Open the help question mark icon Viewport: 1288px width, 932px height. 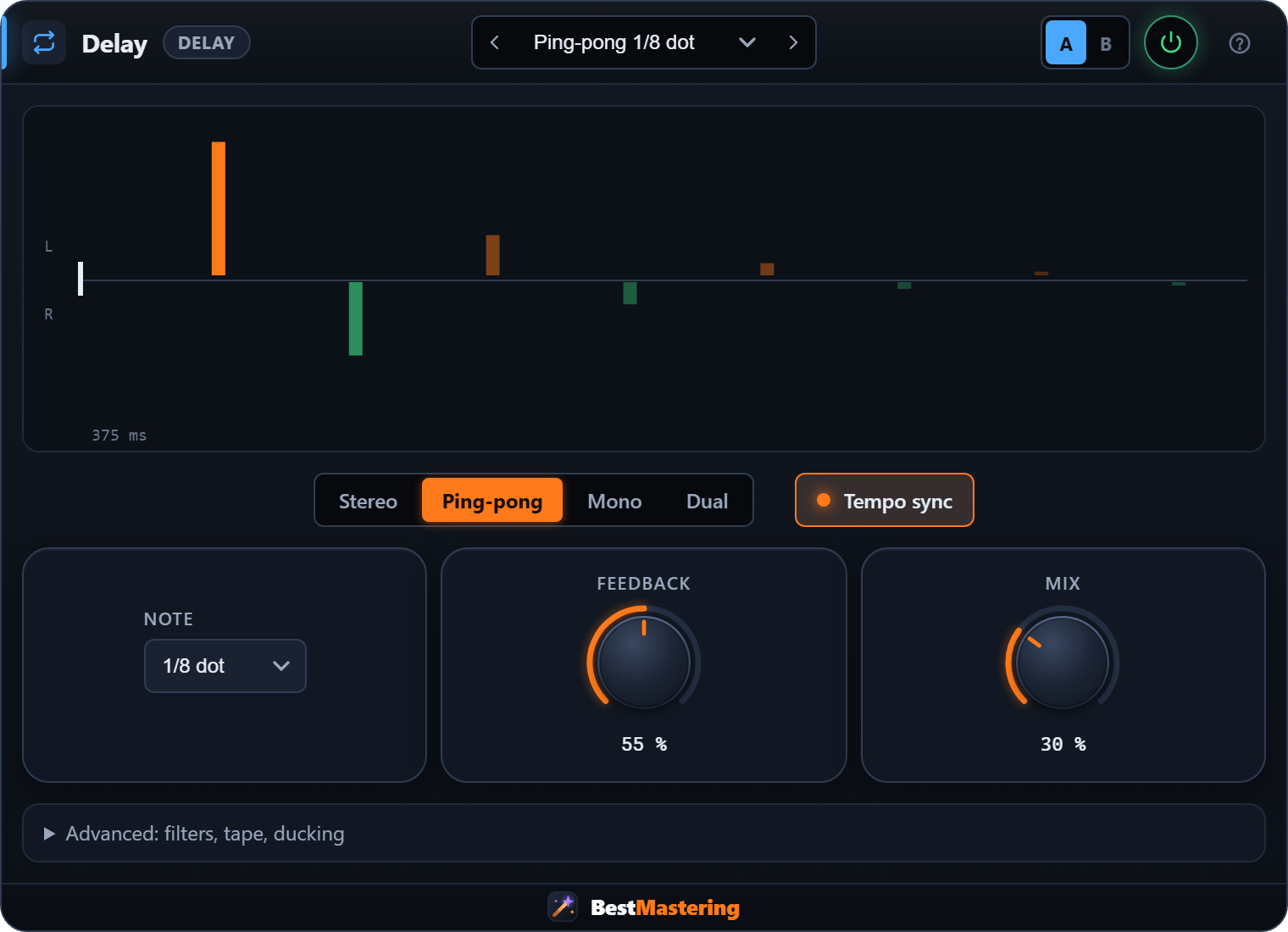point(1239,43)
